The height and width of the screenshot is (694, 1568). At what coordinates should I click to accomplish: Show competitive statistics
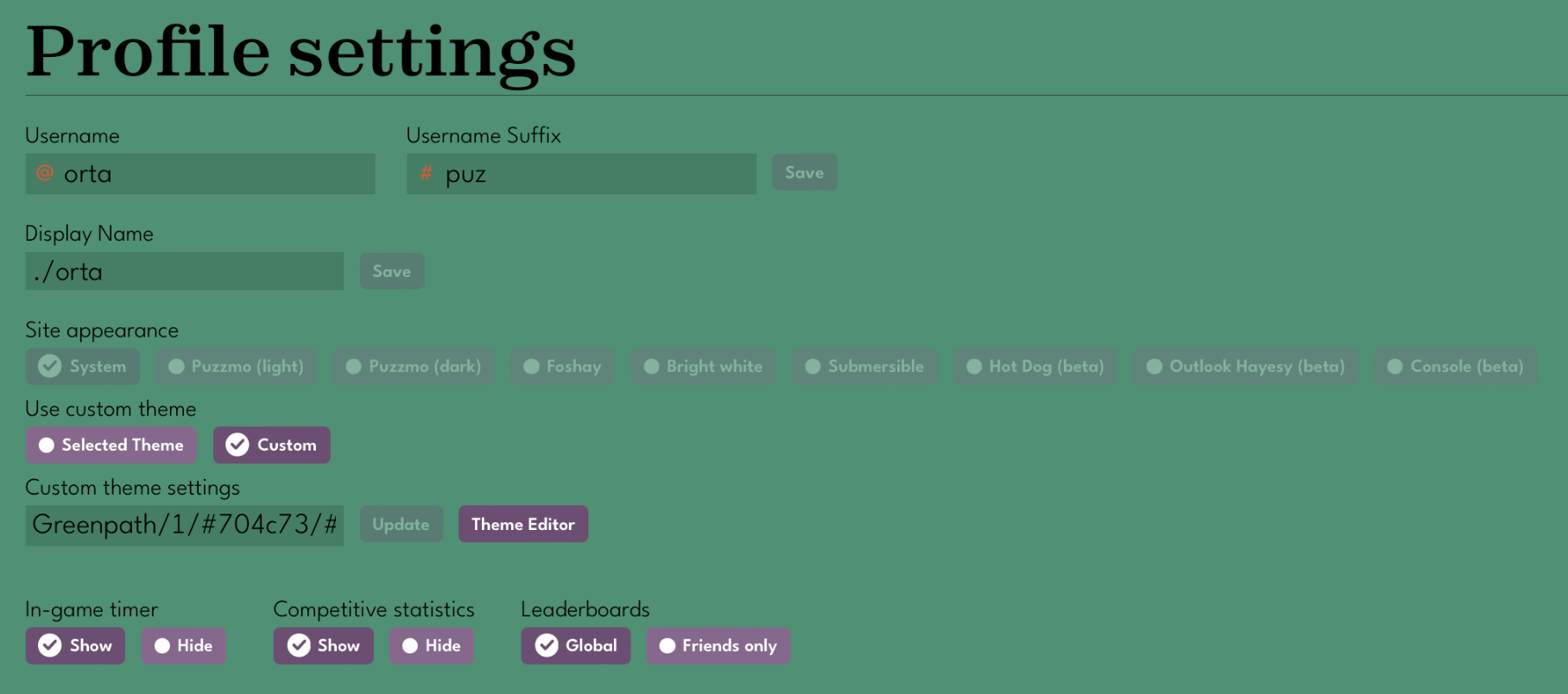323,646
